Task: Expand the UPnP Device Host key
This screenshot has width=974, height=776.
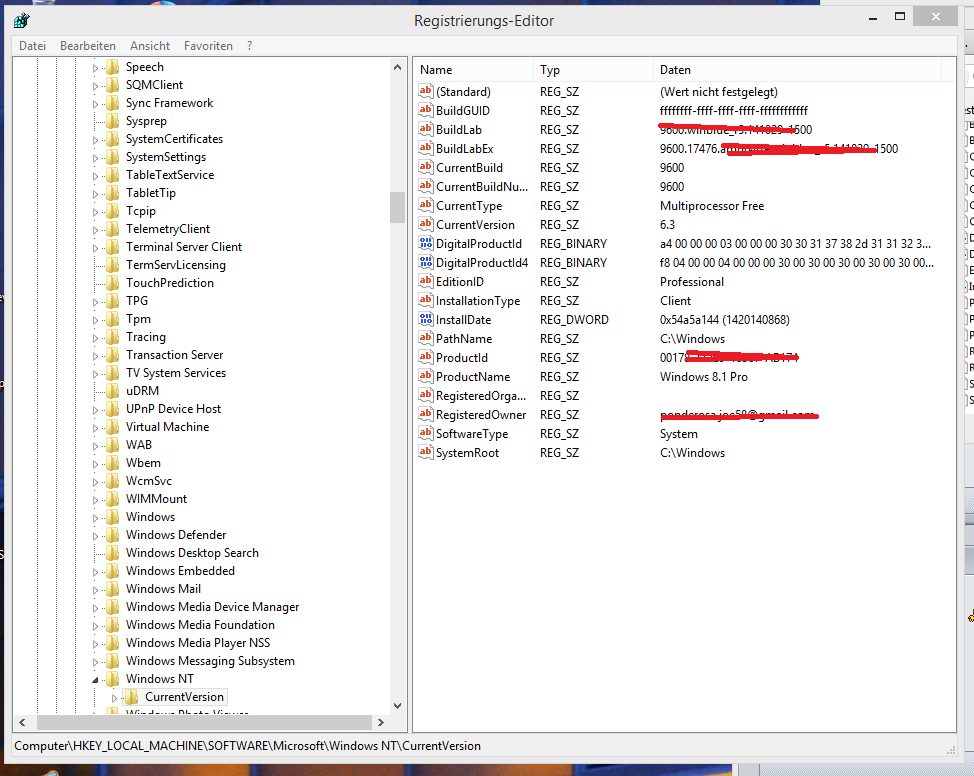Action: [95, 410]
